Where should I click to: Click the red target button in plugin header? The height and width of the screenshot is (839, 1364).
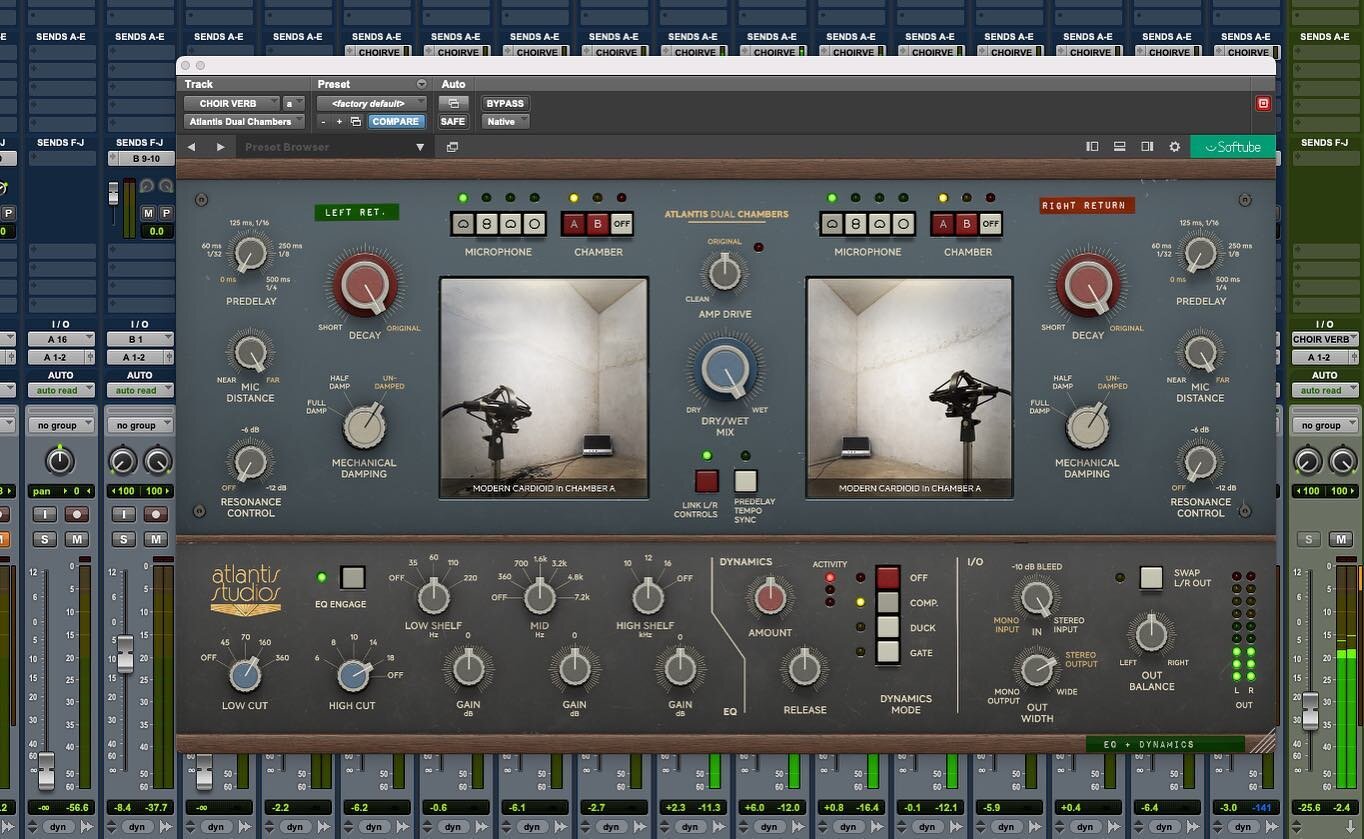(x=1263, y=103)
